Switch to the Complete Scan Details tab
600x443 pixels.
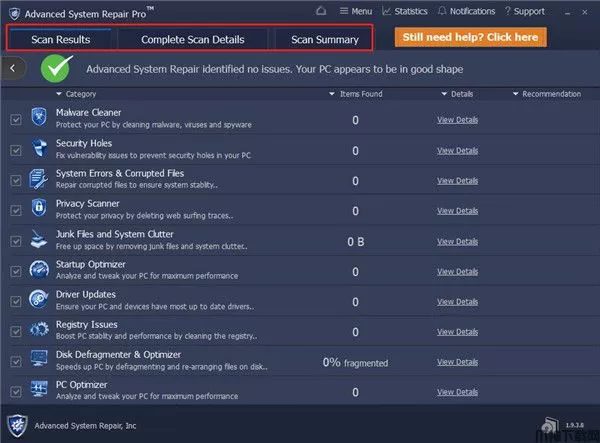192,39
